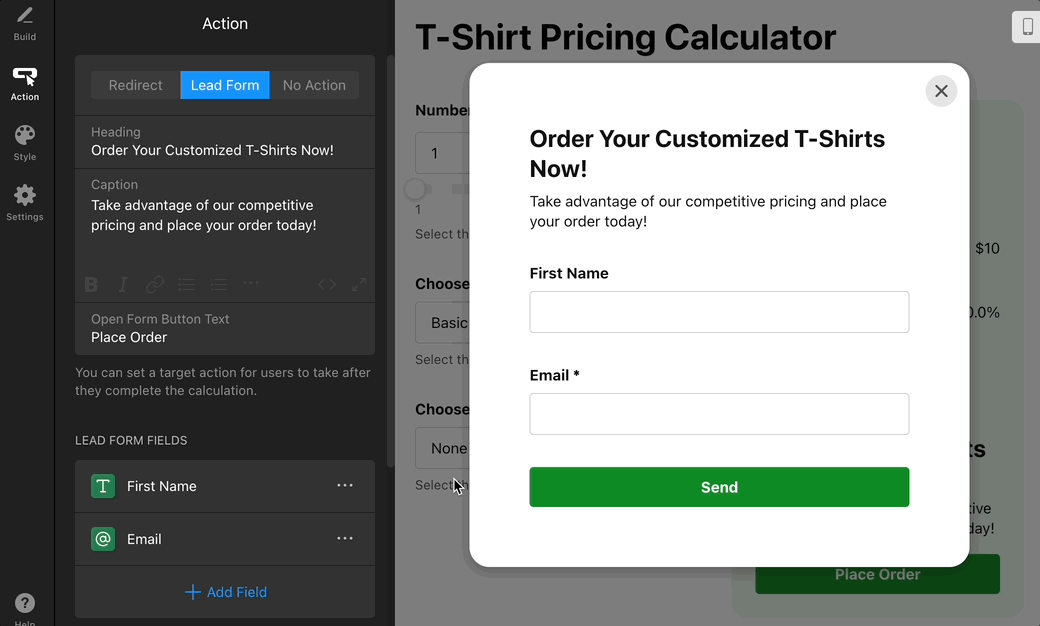Click the Add Field link
The height and width of the screenshot is (626, 1040).
(x=226, y=592)
